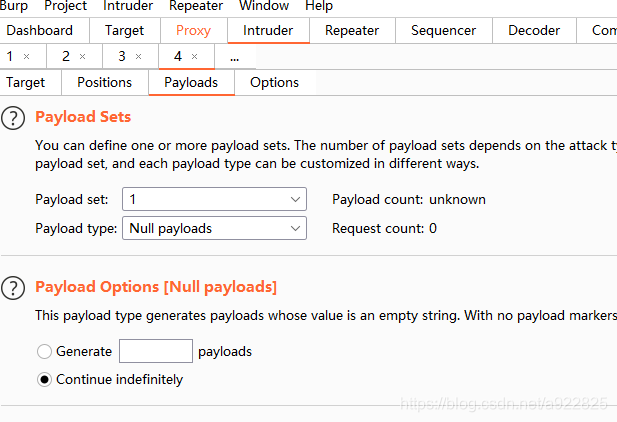Screen dimensions: 617x422
Task: Open help for Payload Options section
Action: 13,288
